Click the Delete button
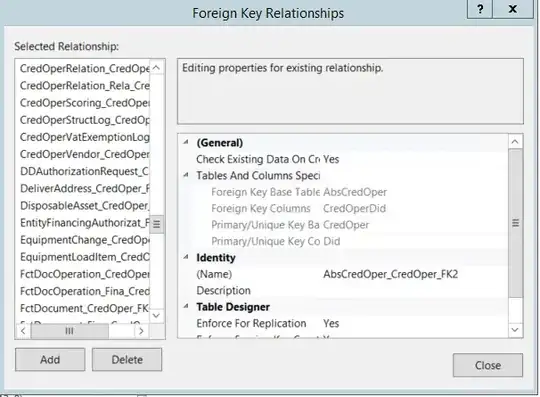The width and height of the screenshot is (540, 397). (x=127, y=359)
